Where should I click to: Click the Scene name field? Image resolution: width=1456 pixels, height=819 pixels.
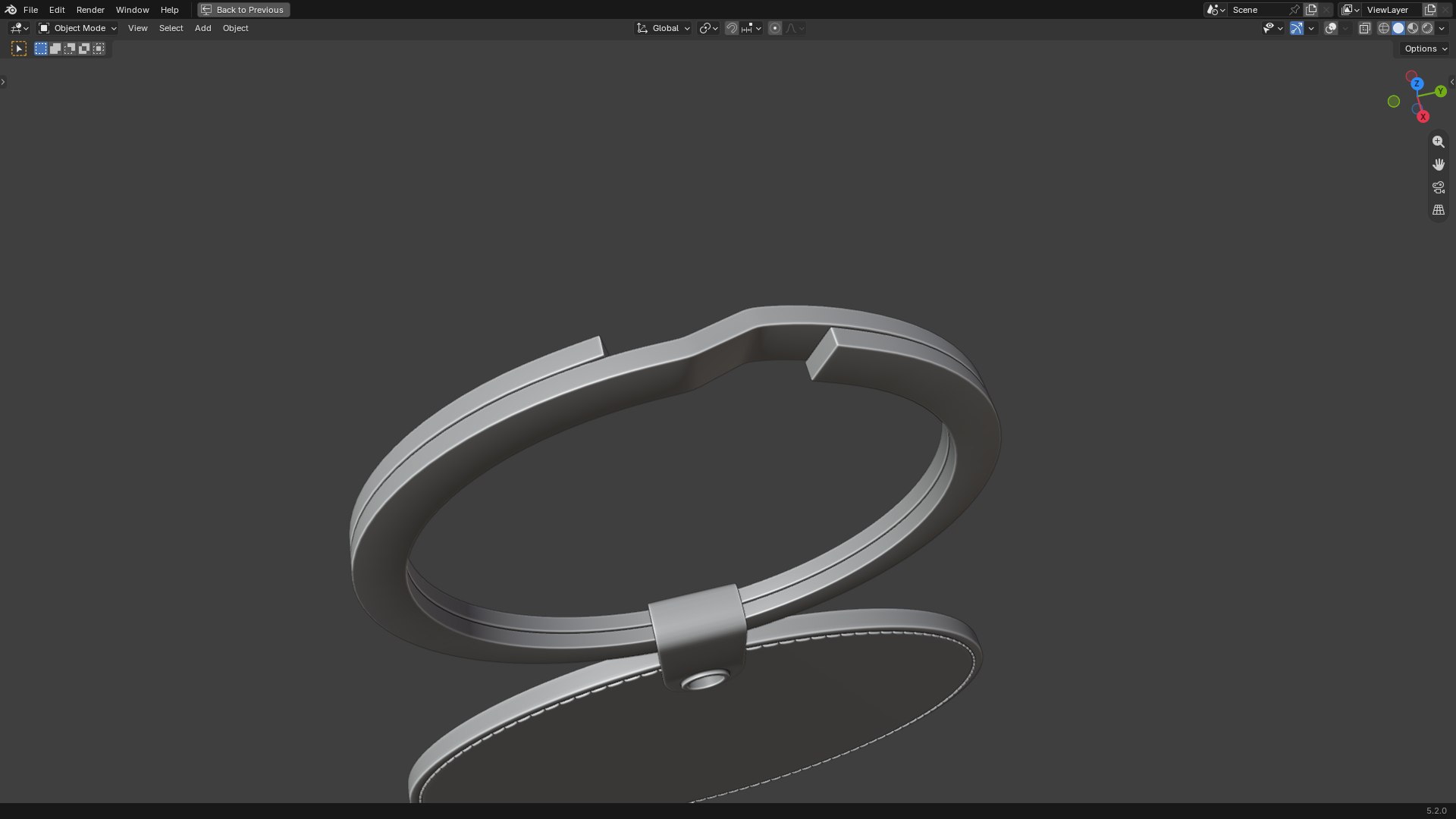(1257, 10)
